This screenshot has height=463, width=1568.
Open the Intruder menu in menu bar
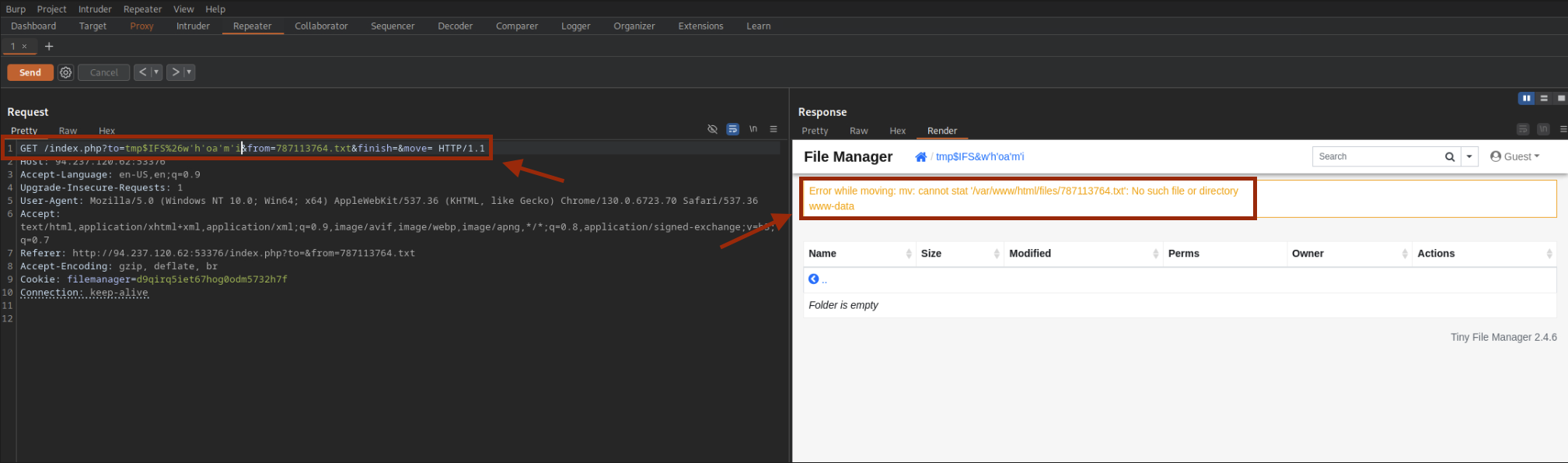(95, 9)
